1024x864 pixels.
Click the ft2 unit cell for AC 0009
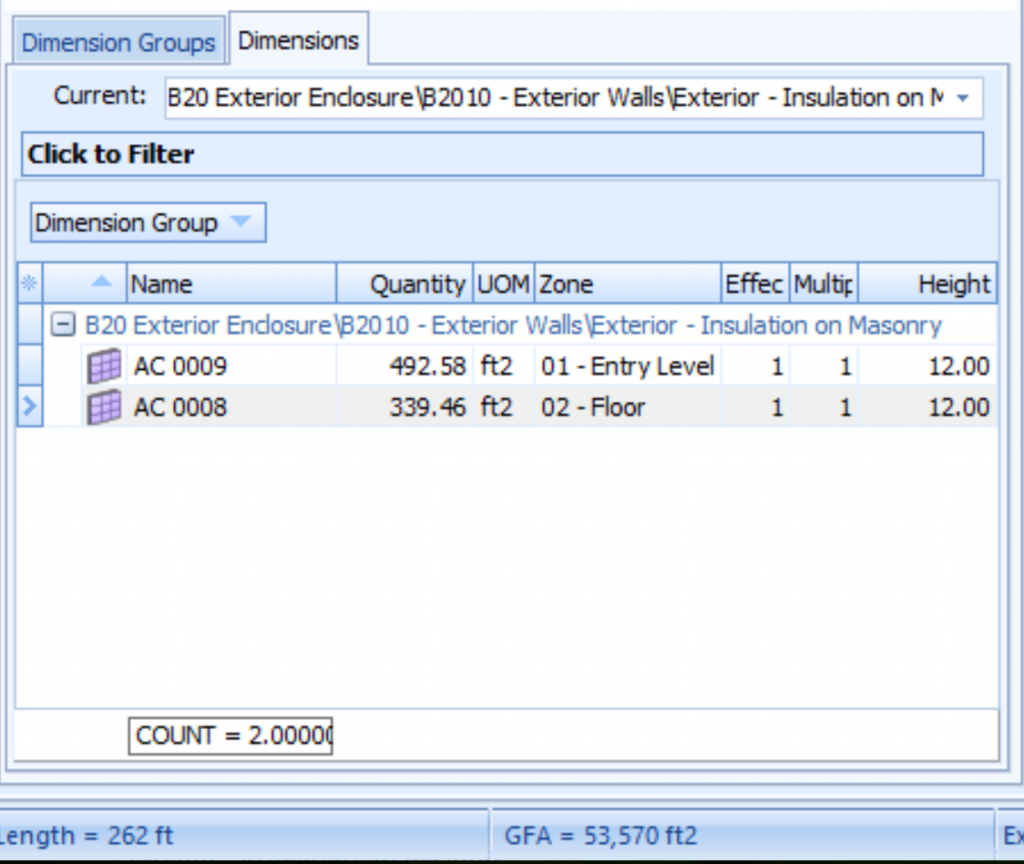504,366
